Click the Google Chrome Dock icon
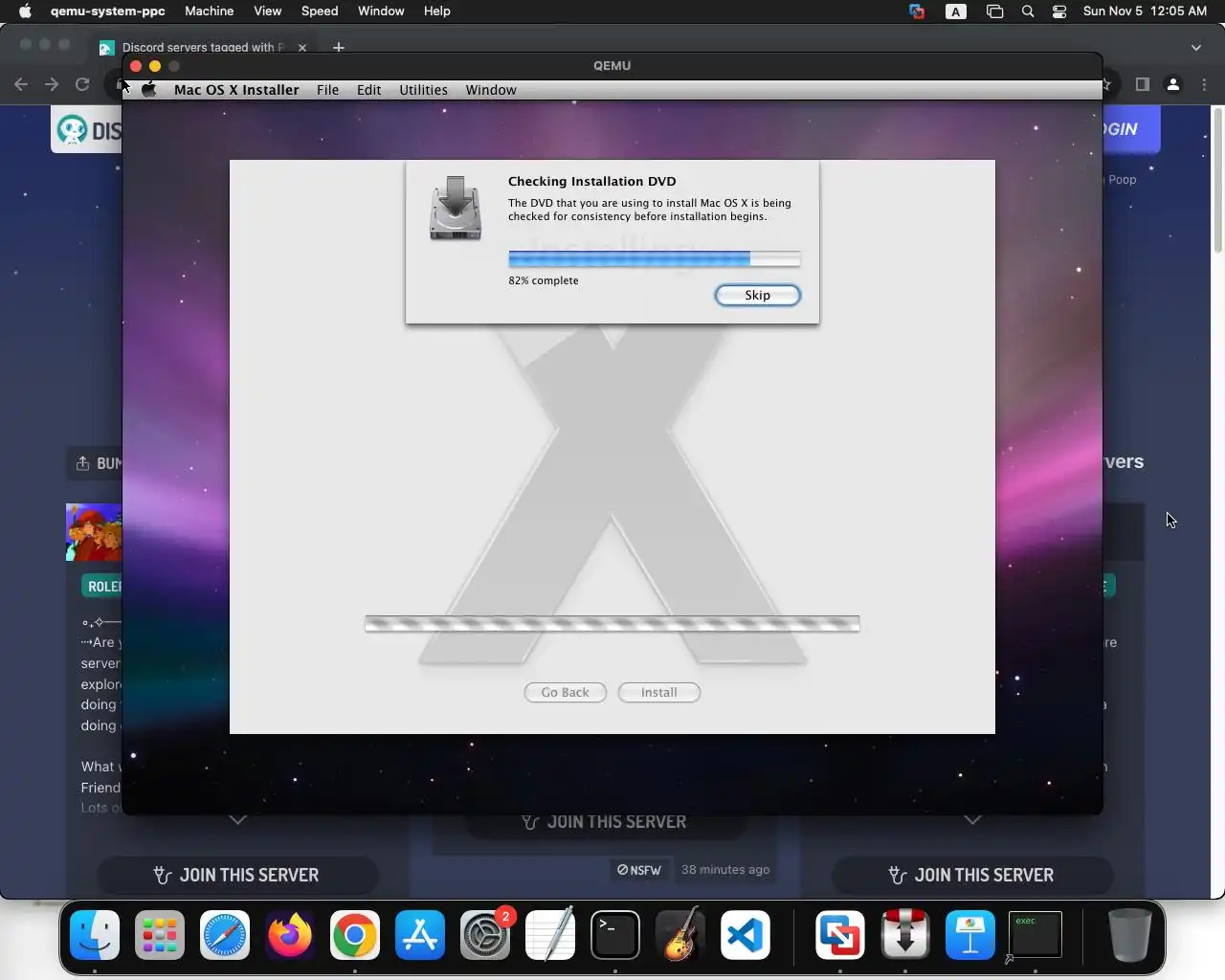 [x=355, y=934]
